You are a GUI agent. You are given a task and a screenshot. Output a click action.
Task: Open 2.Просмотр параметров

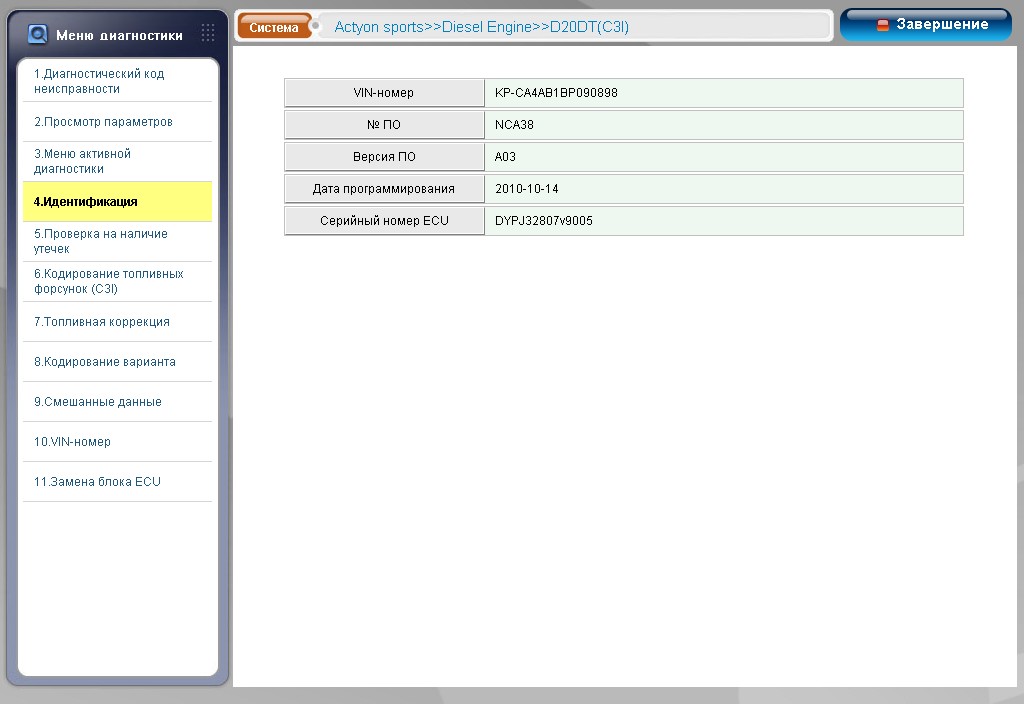pos(118,122)
